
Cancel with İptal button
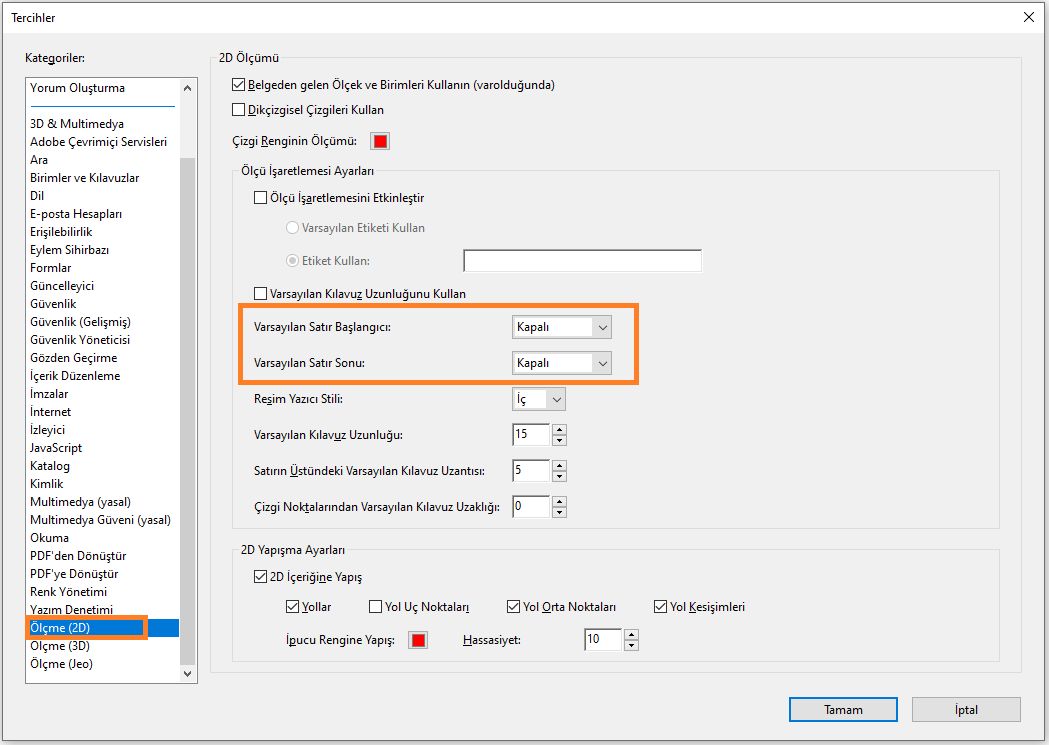(966, 710)
